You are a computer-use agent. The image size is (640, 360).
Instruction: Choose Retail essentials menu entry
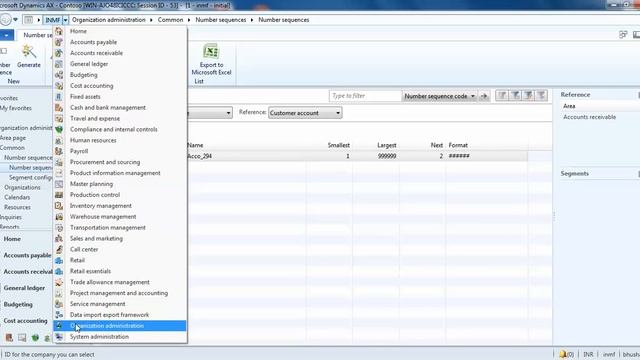click(90, 271)
